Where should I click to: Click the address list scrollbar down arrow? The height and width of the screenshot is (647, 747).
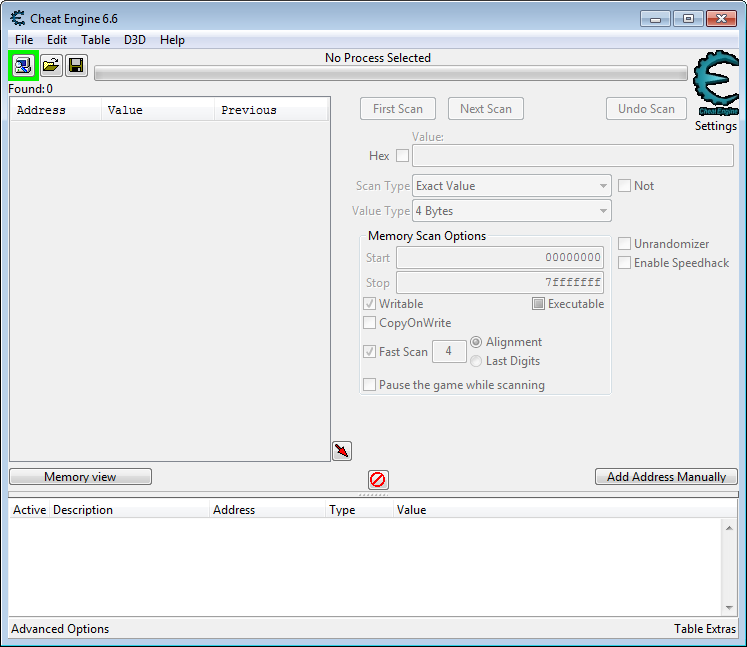[x=729, y=607]
